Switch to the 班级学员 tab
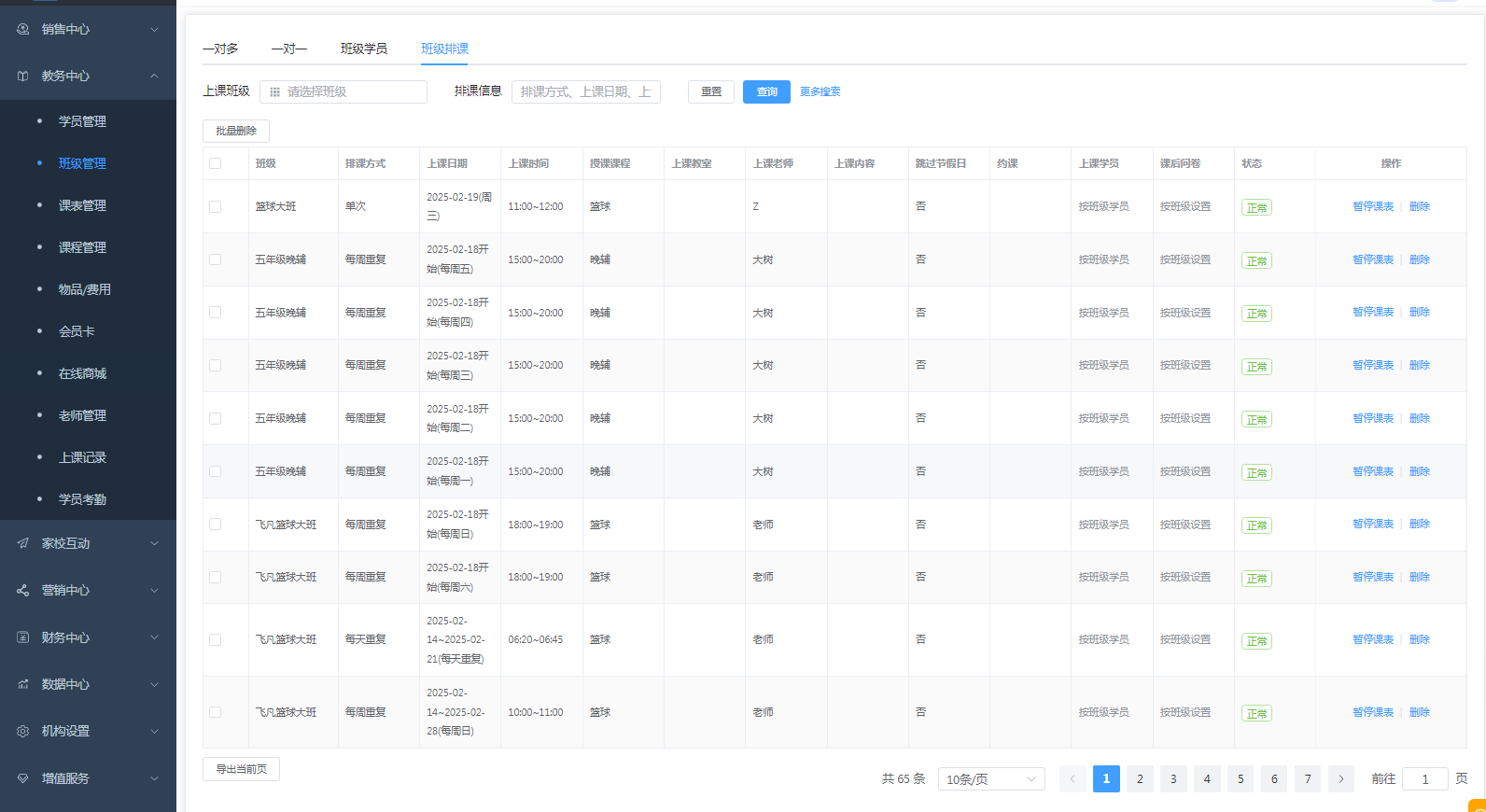The width and height of the screenshot is (1486, 812). pyautogui.click(x=364, y=49)
